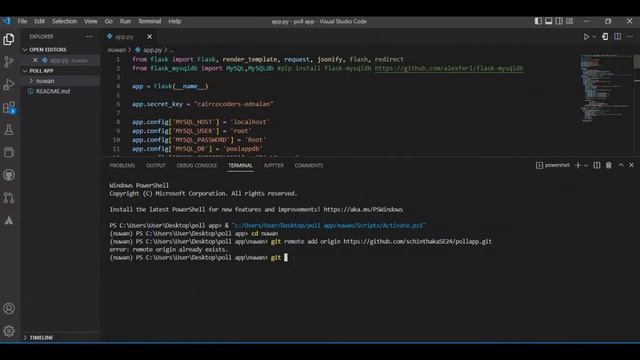Split the editor to the right
The image size is (640, 360).
pyautogui.click(x=618, y=37)
